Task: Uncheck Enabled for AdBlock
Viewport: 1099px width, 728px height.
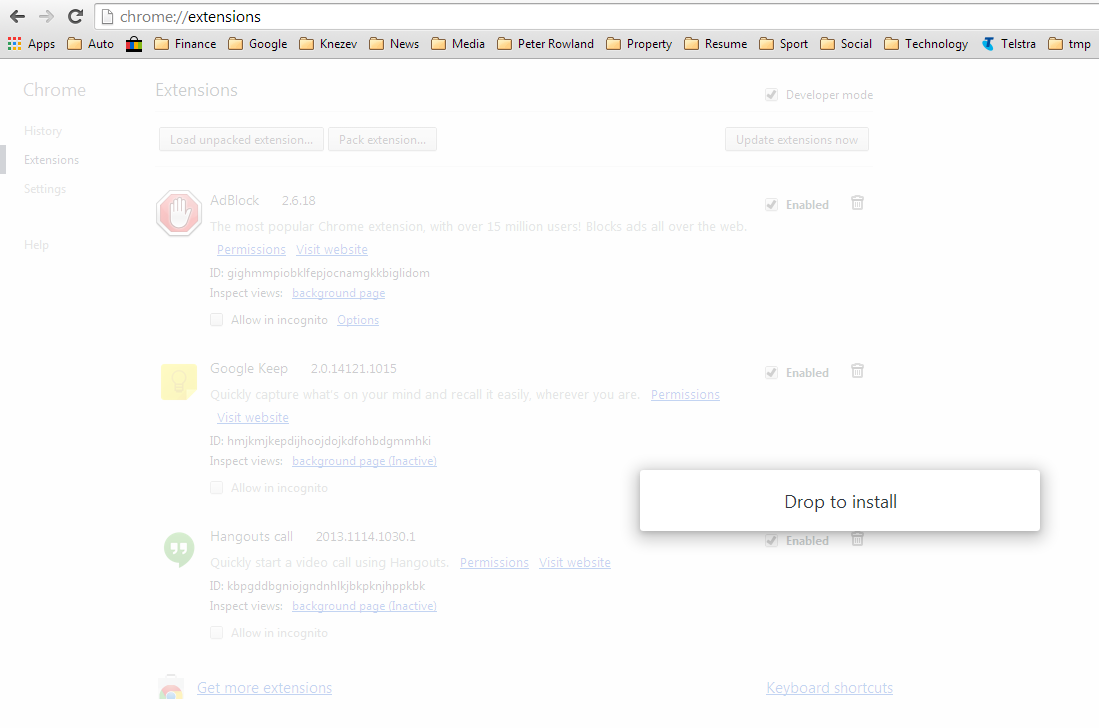Action: (772, 205)
